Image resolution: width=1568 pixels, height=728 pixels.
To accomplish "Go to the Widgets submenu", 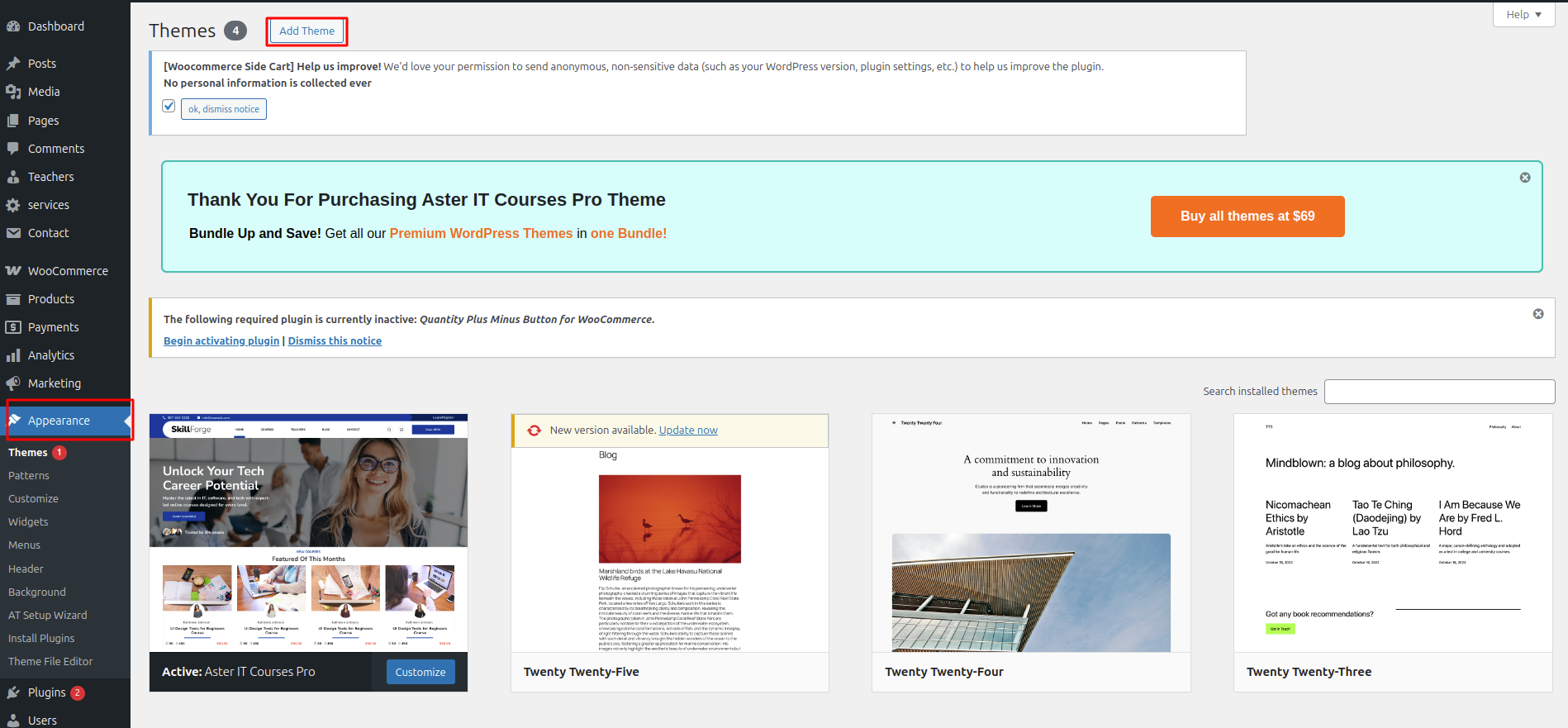I will click(28, 522).
